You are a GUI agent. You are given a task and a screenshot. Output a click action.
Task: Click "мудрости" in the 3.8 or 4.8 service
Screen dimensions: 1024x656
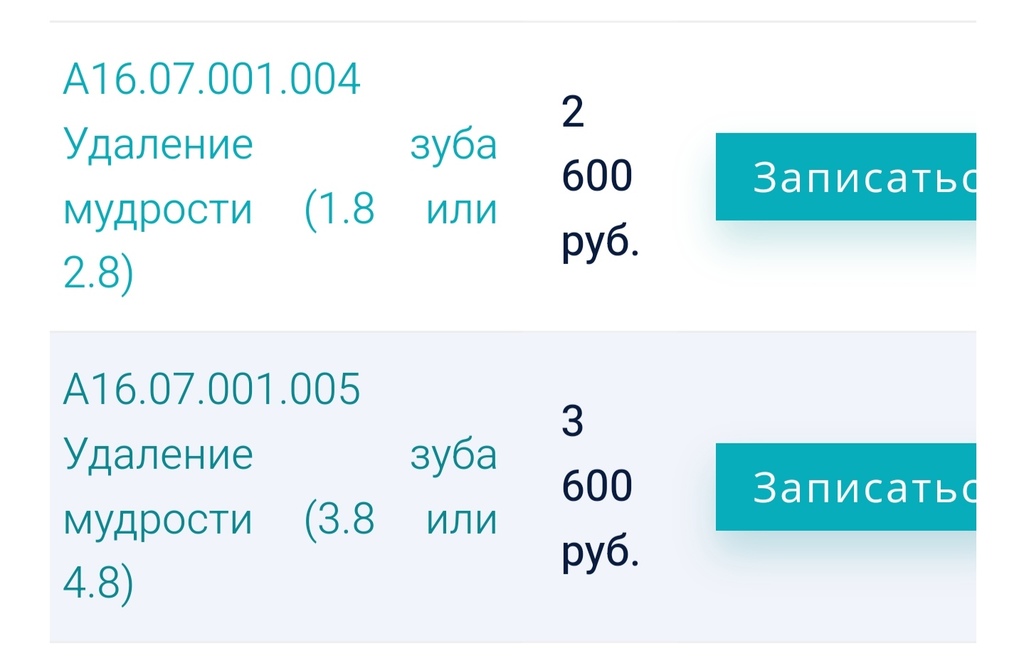coord(158,520)
